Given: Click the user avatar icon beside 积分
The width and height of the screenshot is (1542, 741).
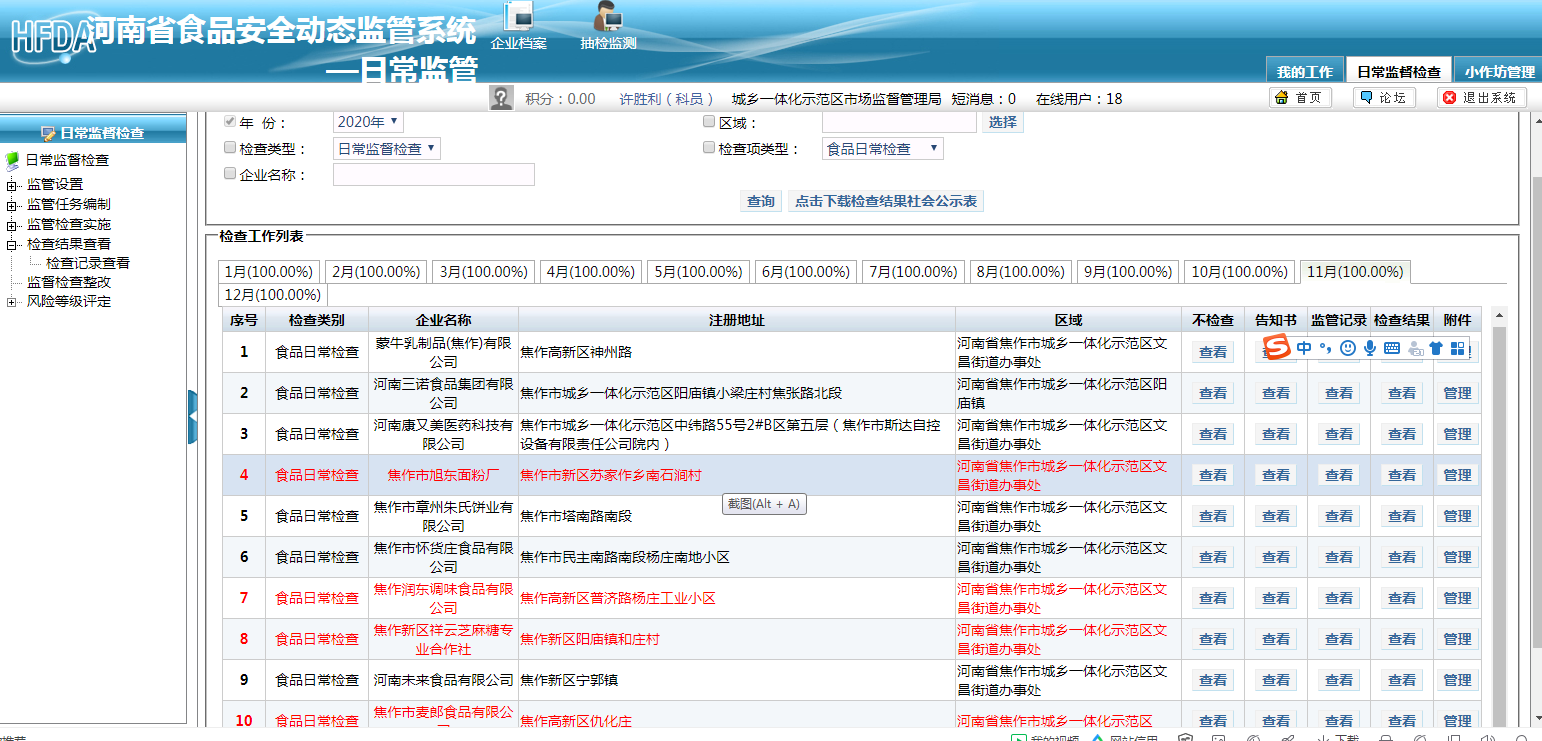Looking at the screenshot, I should coord(501,98).
